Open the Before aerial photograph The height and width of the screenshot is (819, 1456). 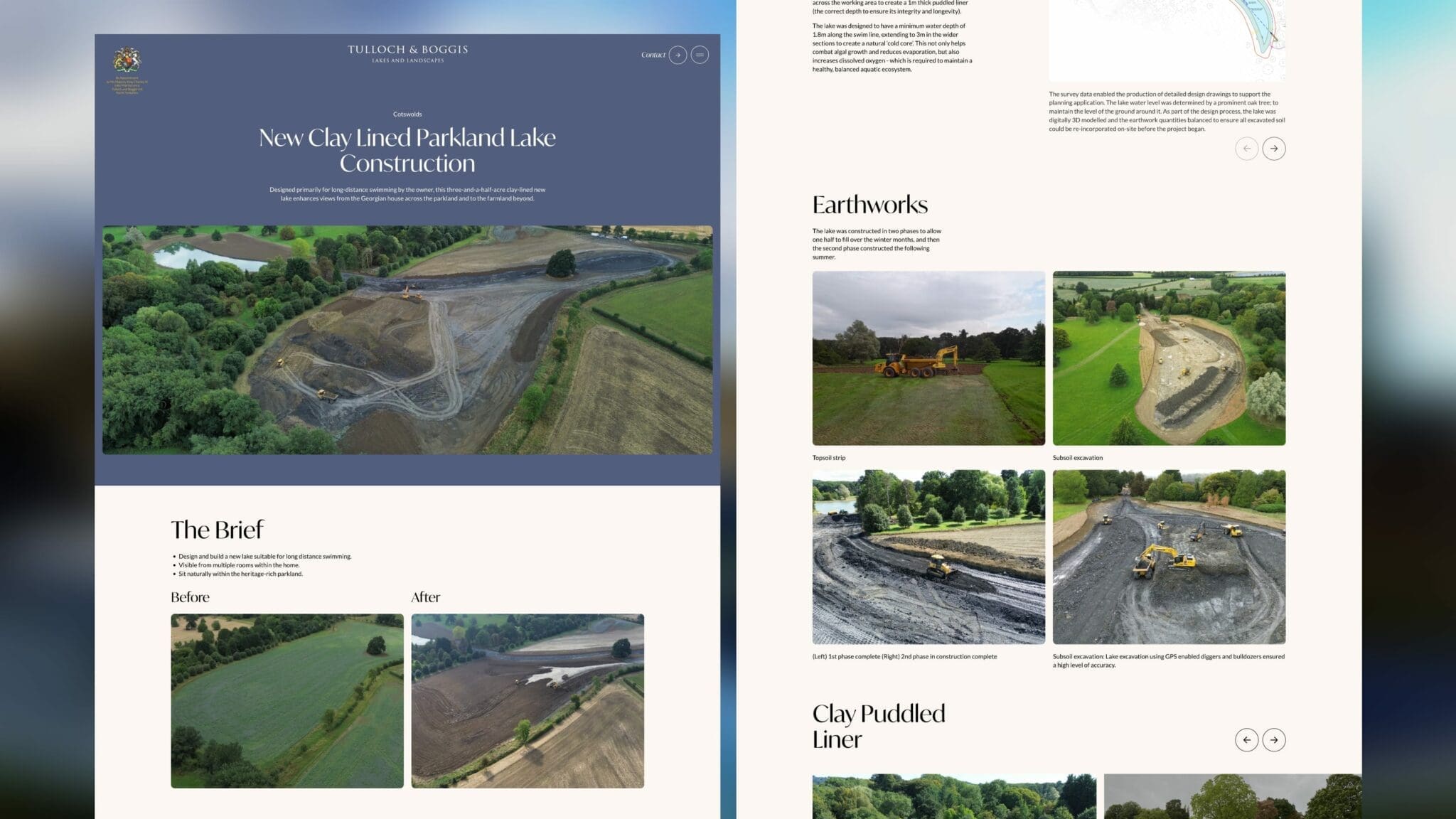tap(287, 700)
